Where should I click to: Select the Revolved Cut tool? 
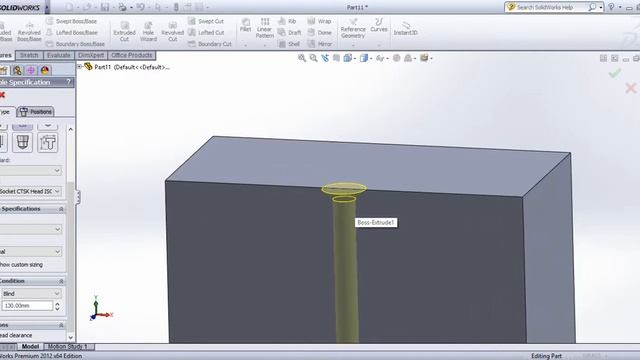point(173,31)
